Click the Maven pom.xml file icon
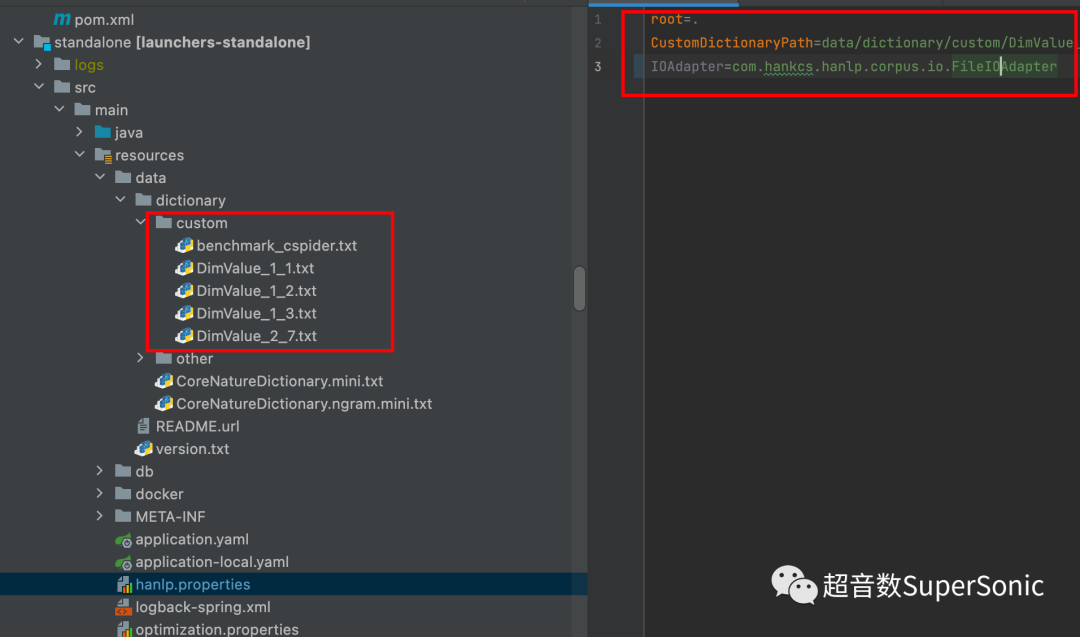This screenshot has height=637, width=1080. point(62,19)
